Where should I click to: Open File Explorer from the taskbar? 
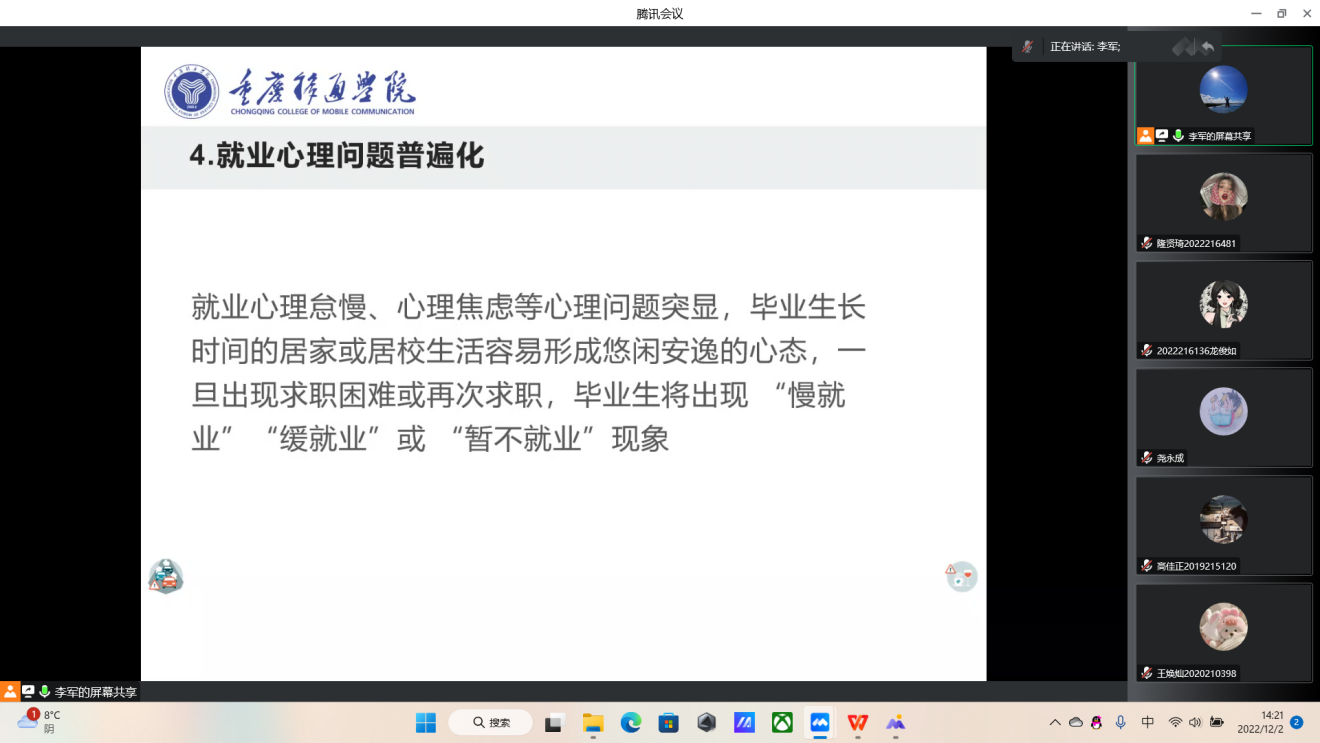point(593,722)
